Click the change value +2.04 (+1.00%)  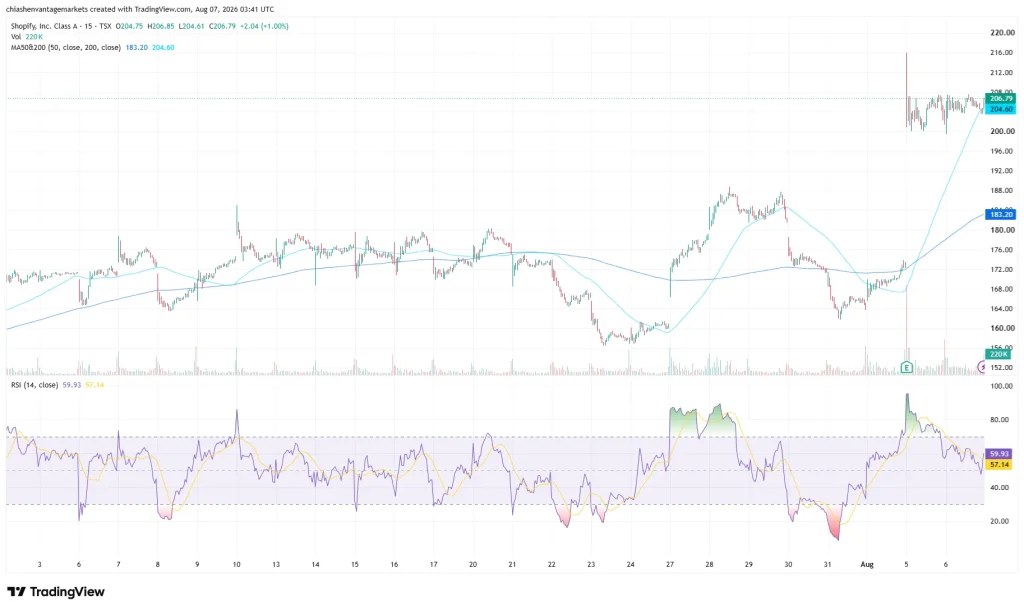pos(264,26)
